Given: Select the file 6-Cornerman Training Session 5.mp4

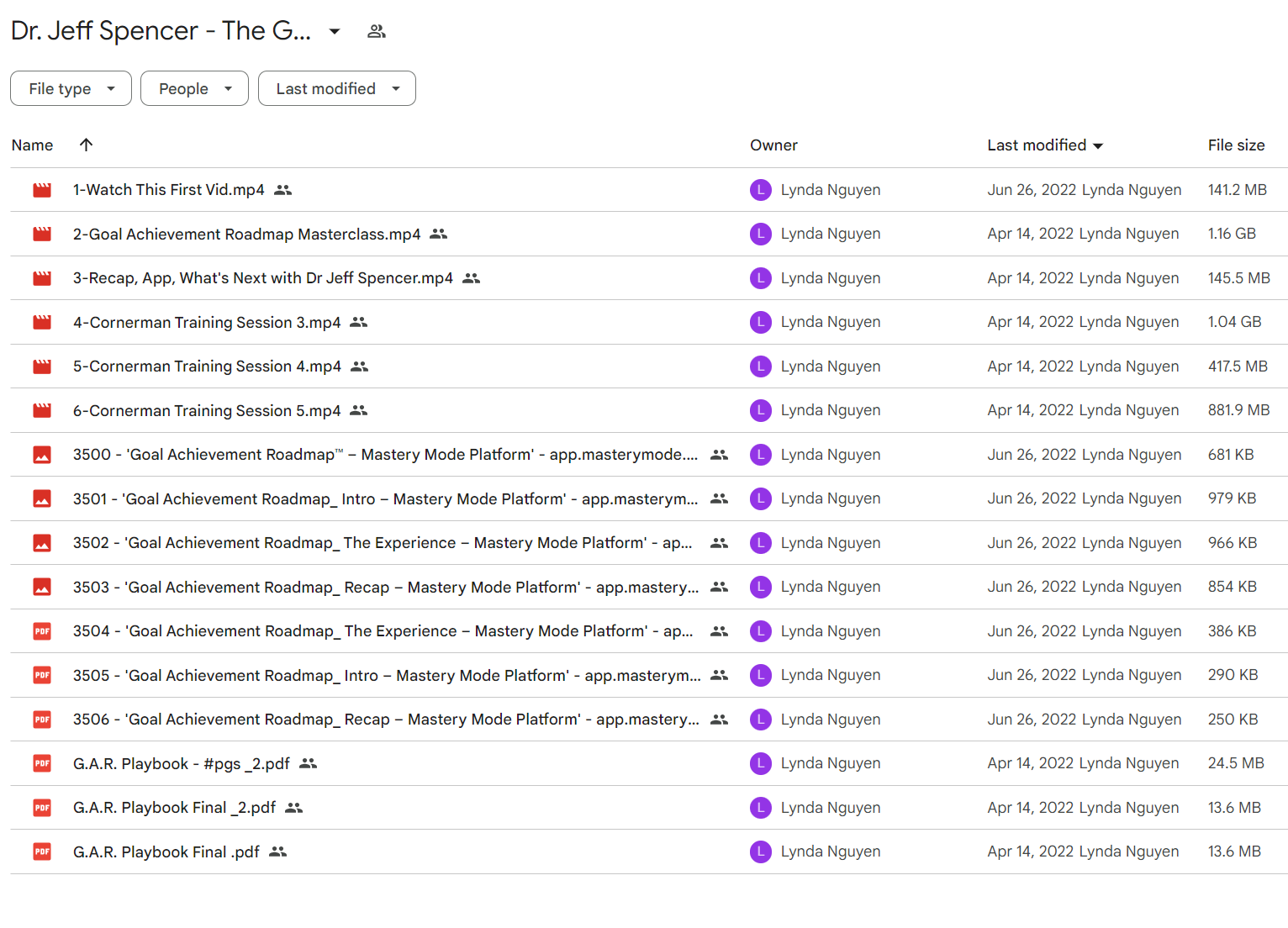Looking at the screenshot, I should (x=207, y=410).
